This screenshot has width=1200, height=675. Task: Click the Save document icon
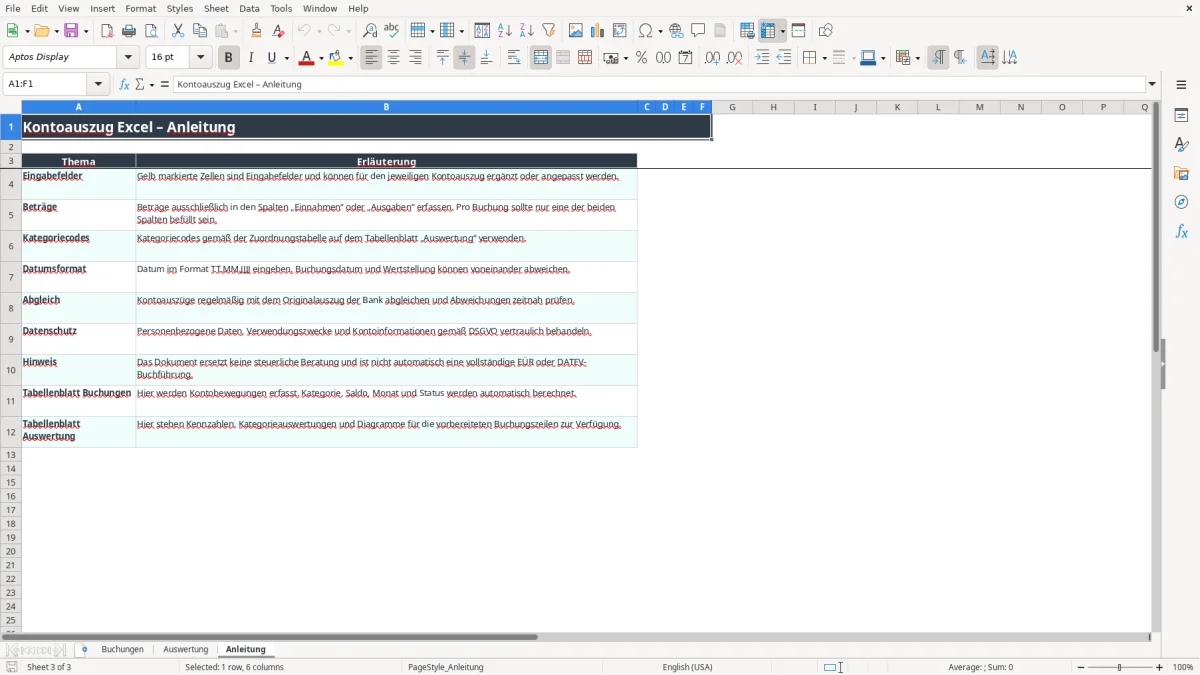(71, 31)
